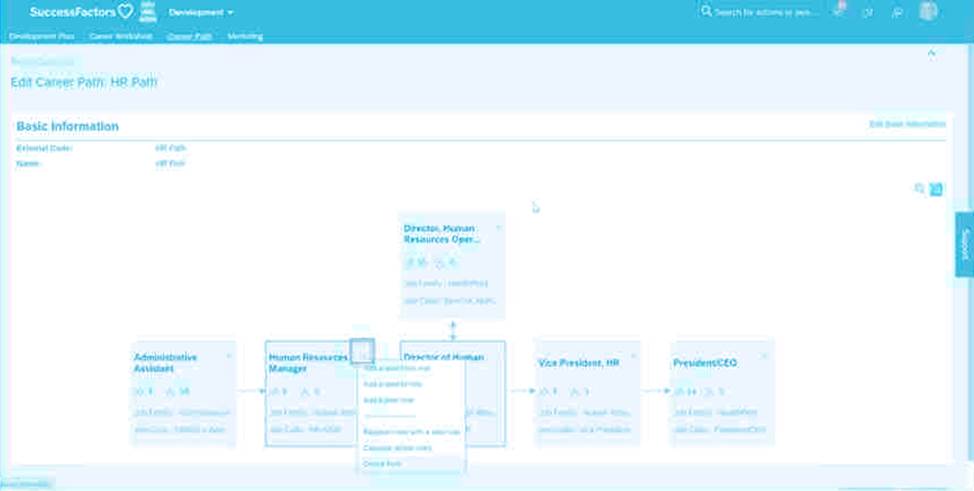This screenshot has height=491, width=974.
Task: Click the company logo beside SuccessFactors
Action: tap(149, 12)
